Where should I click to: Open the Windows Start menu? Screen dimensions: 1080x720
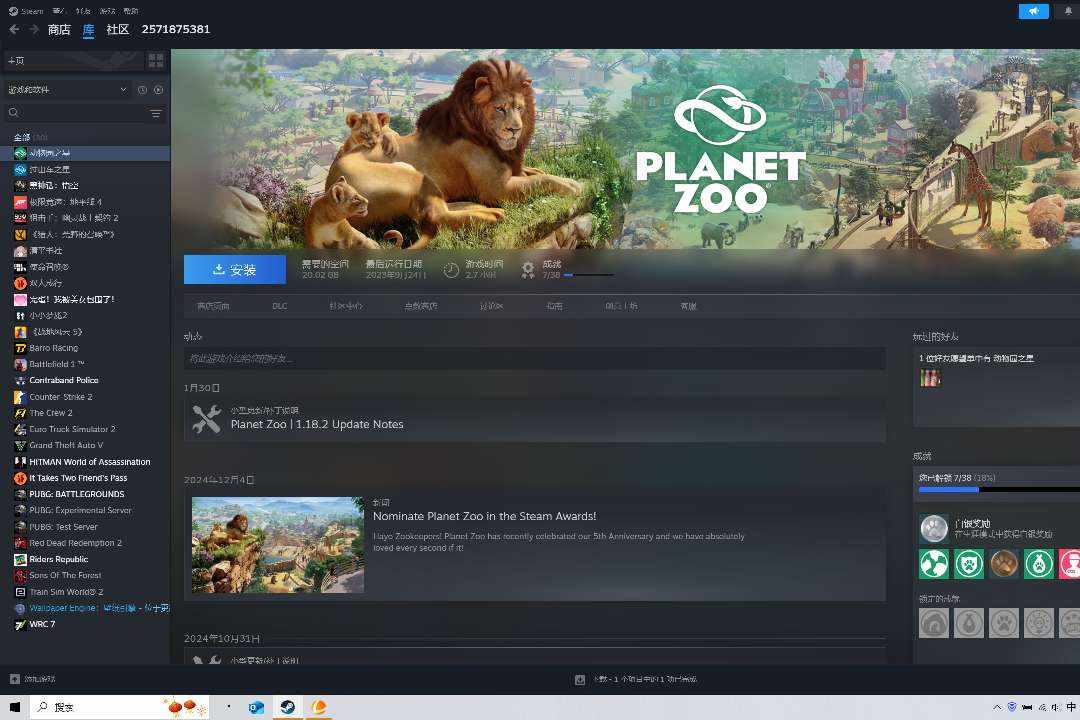14,707
